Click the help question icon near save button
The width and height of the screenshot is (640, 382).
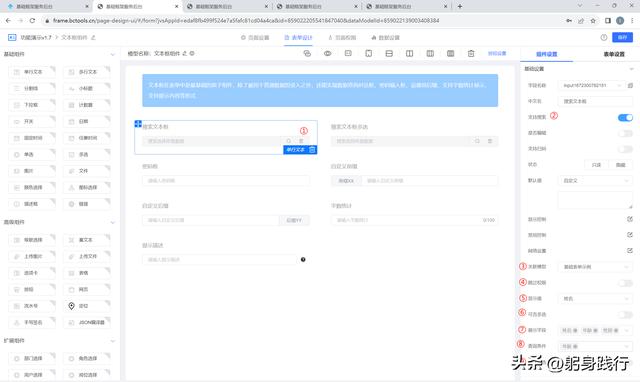604,37
